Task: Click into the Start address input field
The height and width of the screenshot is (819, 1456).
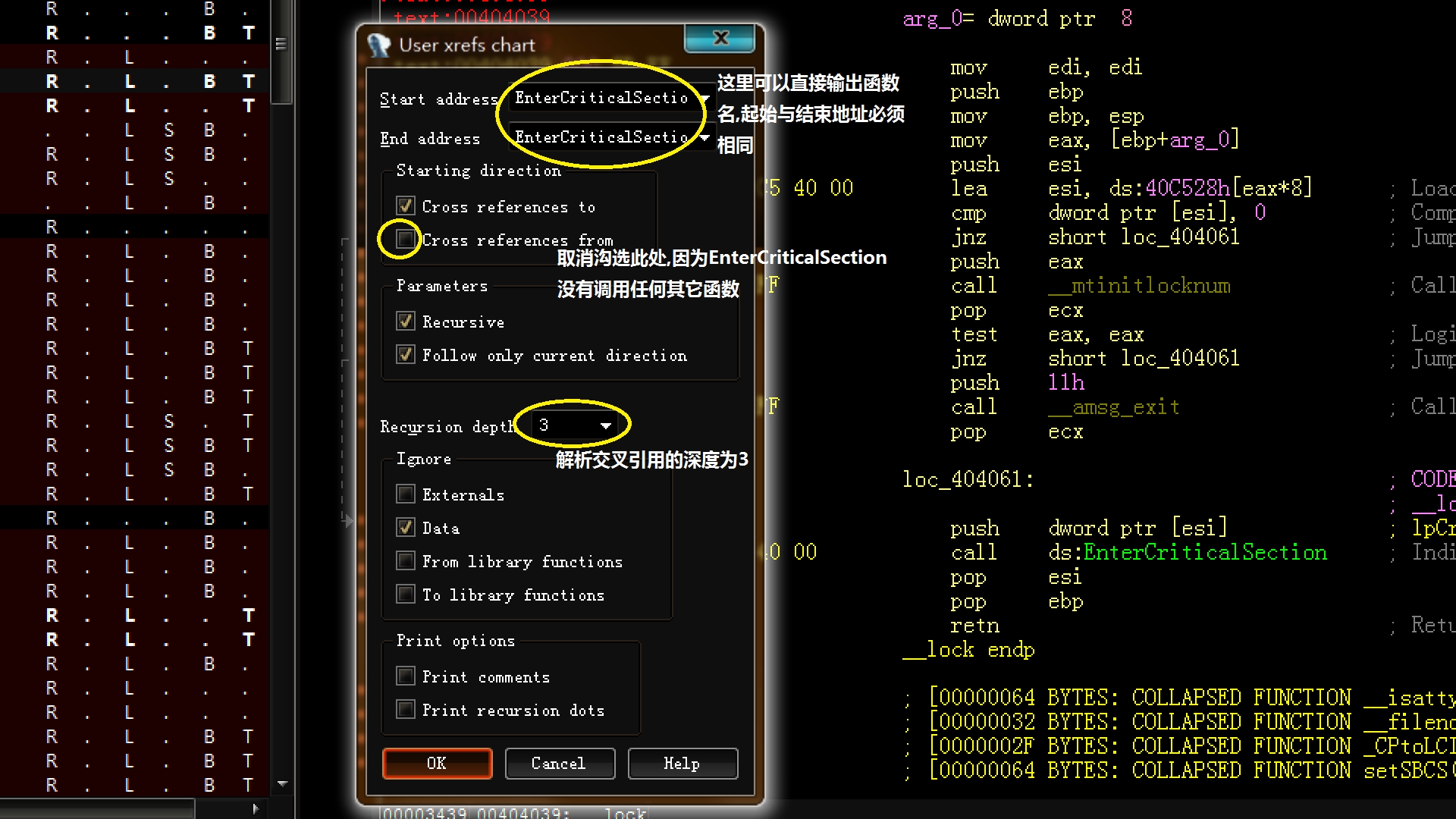Action: (602, 98)
